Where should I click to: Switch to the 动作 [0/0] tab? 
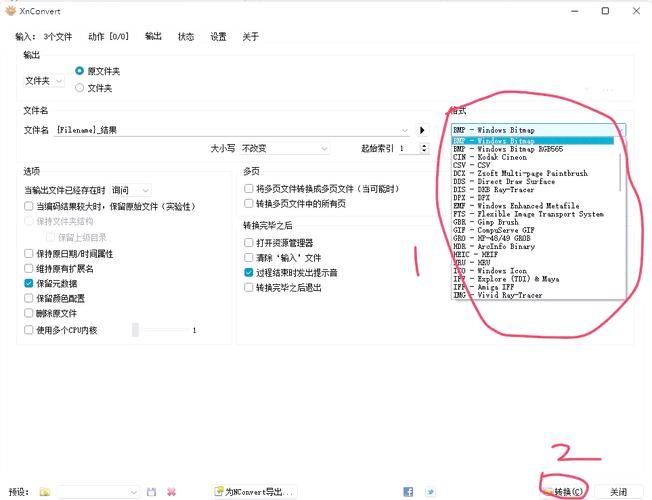click(109, 37)
